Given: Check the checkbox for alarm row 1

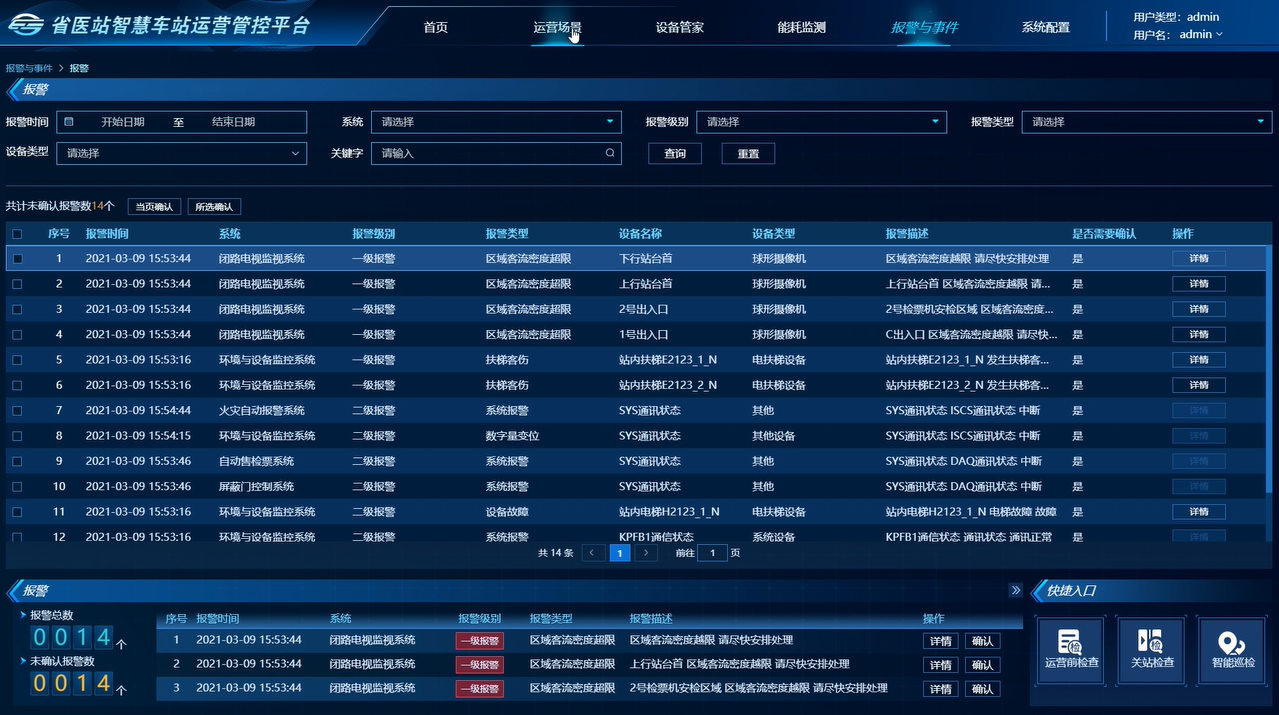Looking at the screenshot, I should [17, 259].
